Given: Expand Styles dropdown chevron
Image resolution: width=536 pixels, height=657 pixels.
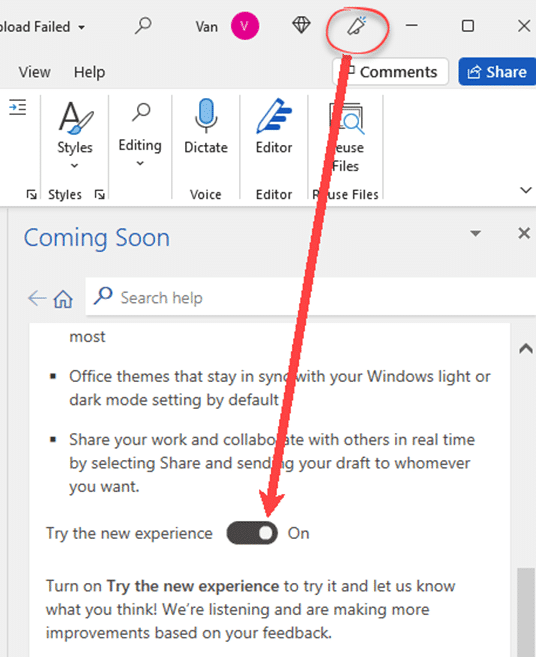Looking at the screenshot, I should [x=75, y=166].
